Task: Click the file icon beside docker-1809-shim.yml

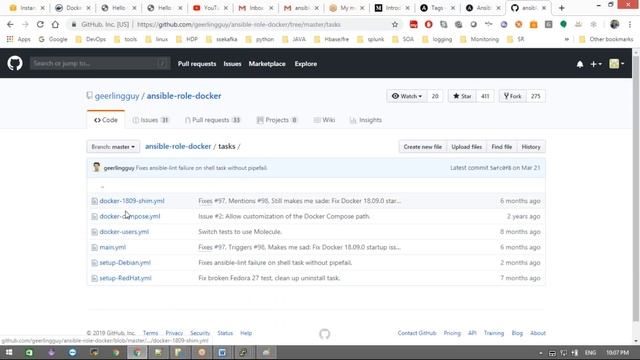Action: point(94,201)
